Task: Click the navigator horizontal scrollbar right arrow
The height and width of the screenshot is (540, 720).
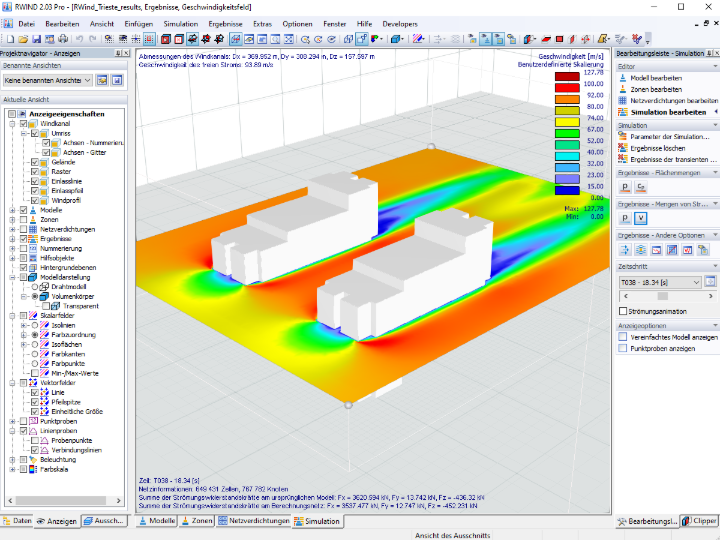Action: [118, 501]
